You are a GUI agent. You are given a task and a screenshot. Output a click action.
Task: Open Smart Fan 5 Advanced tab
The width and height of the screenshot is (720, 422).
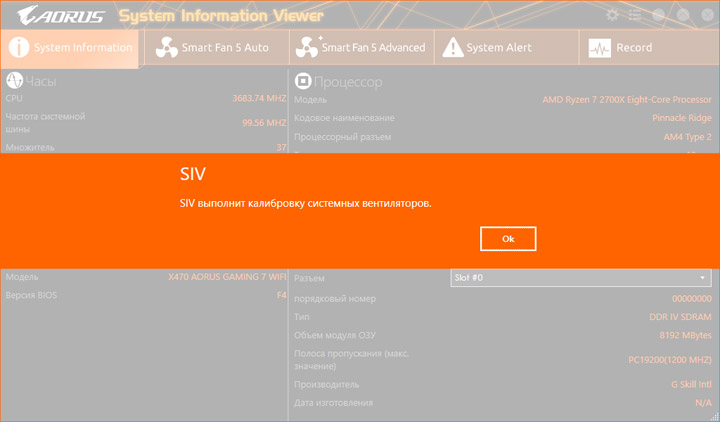click(362, 48)
